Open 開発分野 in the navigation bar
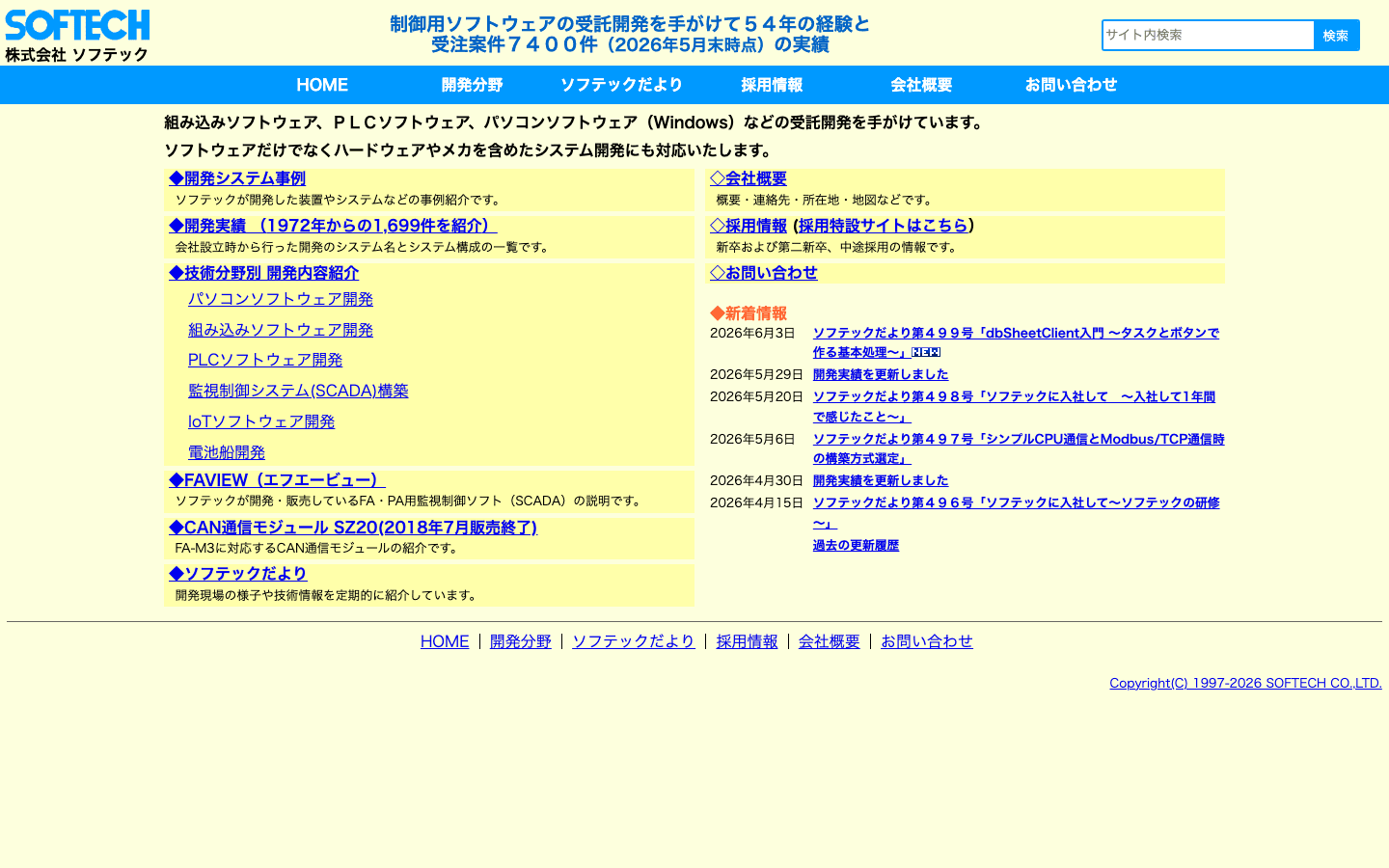 tap(472, 85)
